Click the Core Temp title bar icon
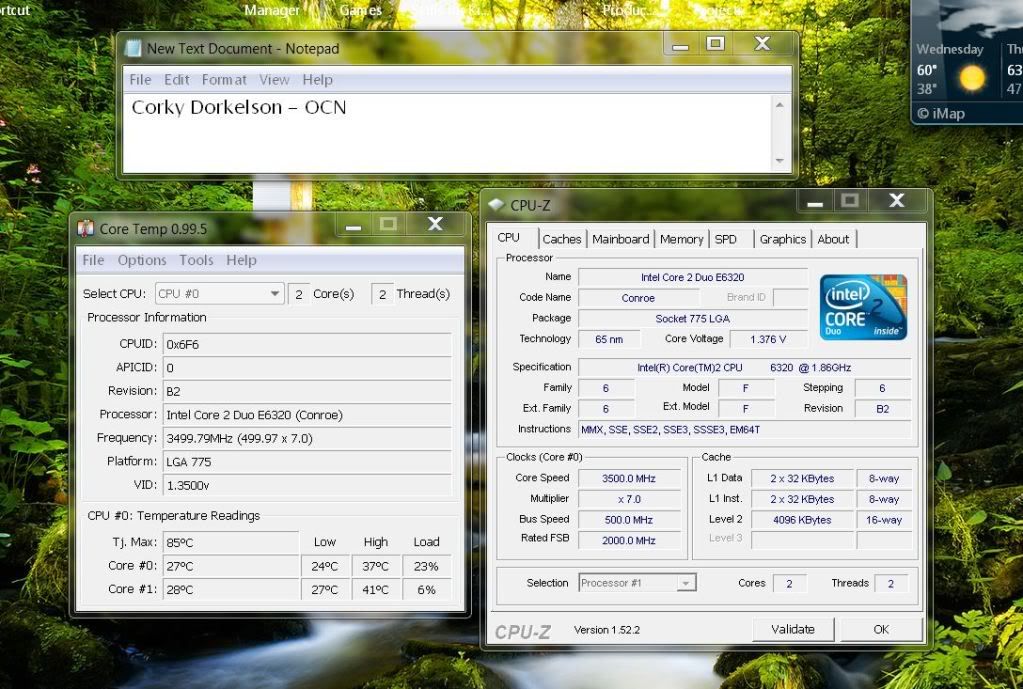This screenshot has width=1023, height=689. pos(85,228)
